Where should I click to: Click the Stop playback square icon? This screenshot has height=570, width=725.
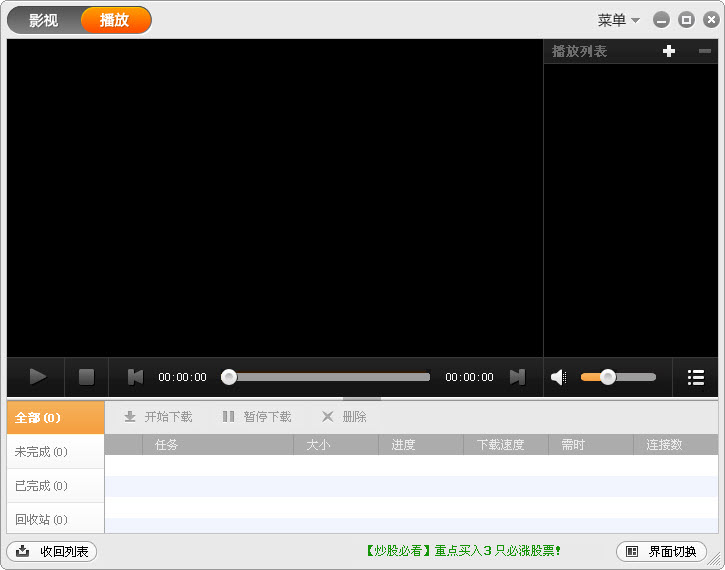[87, 377]
